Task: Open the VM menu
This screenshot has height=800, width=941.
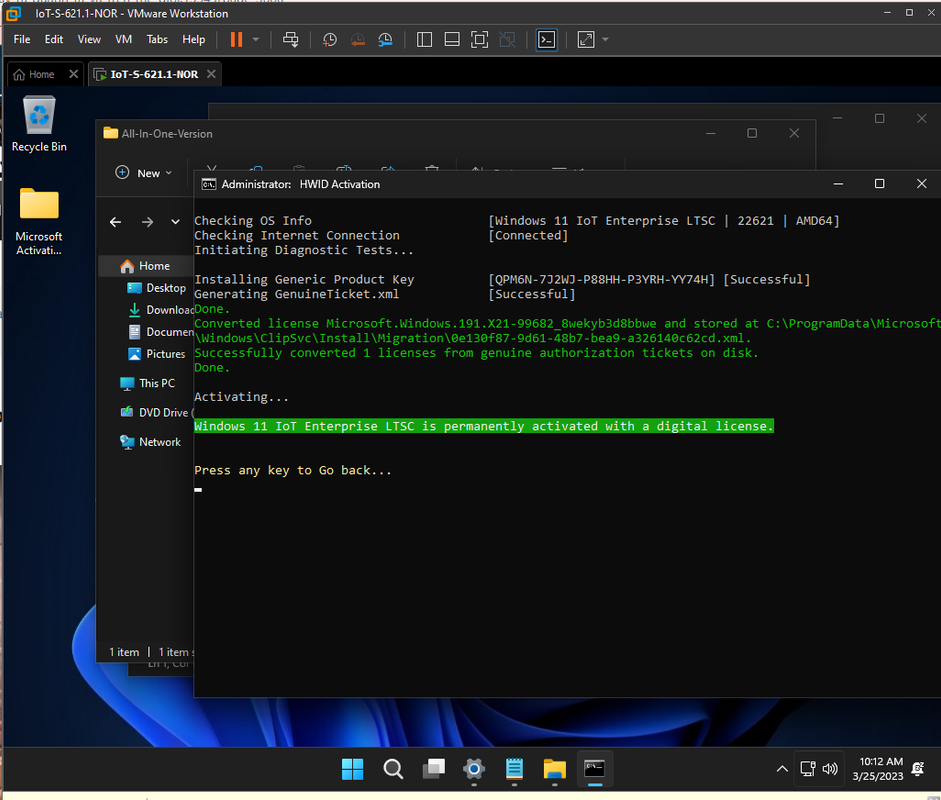Action: click(x=124, y=39)
